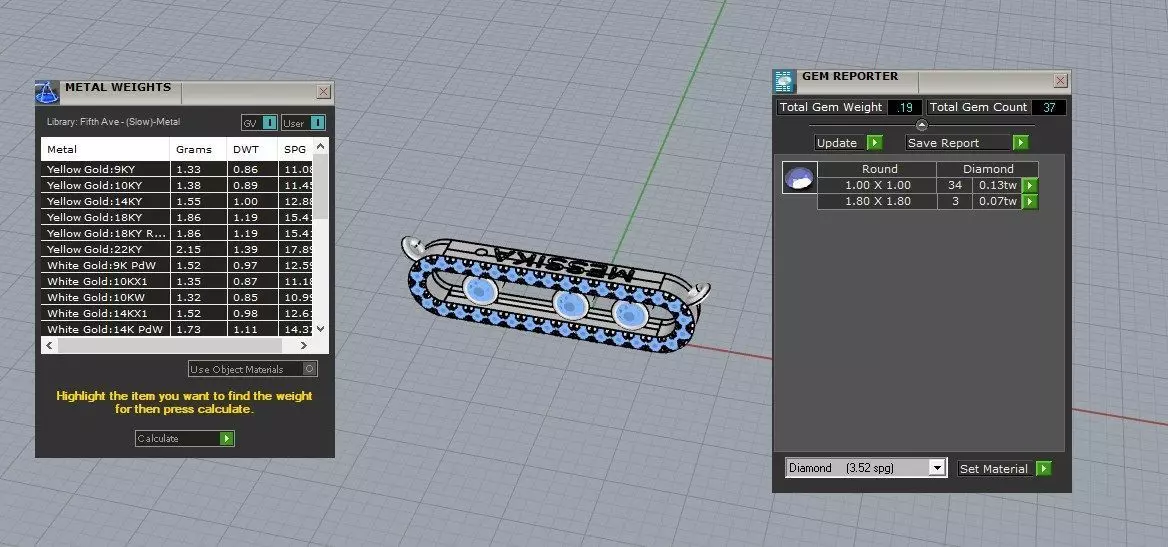This screenshot has width=1168, height=547.
Task: Click the Total Gem Weight value .19
Action: (x=905, y=107)
